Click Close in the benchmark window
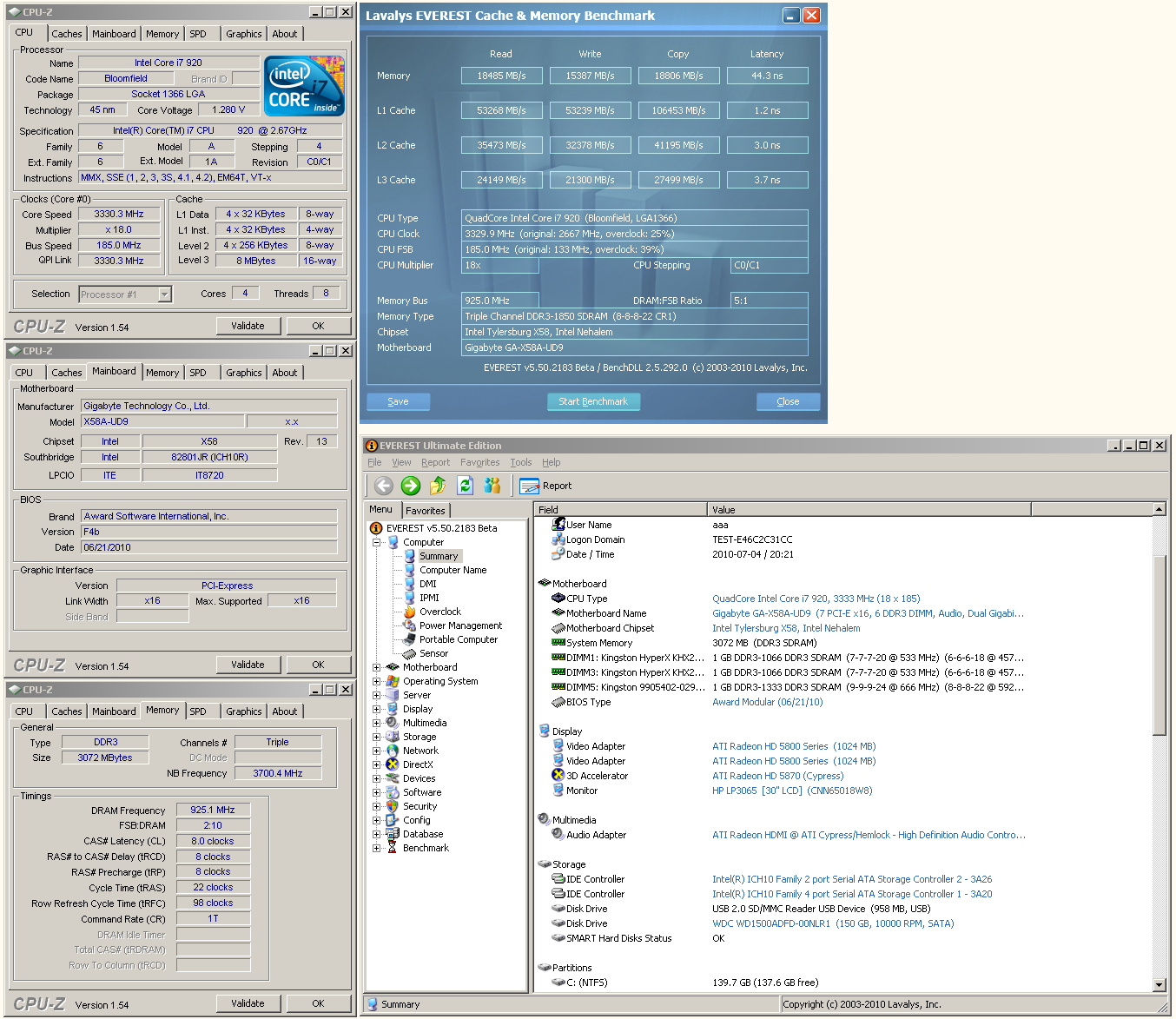The height and width of the screenshot is (1019, 1176). point(788,401)
